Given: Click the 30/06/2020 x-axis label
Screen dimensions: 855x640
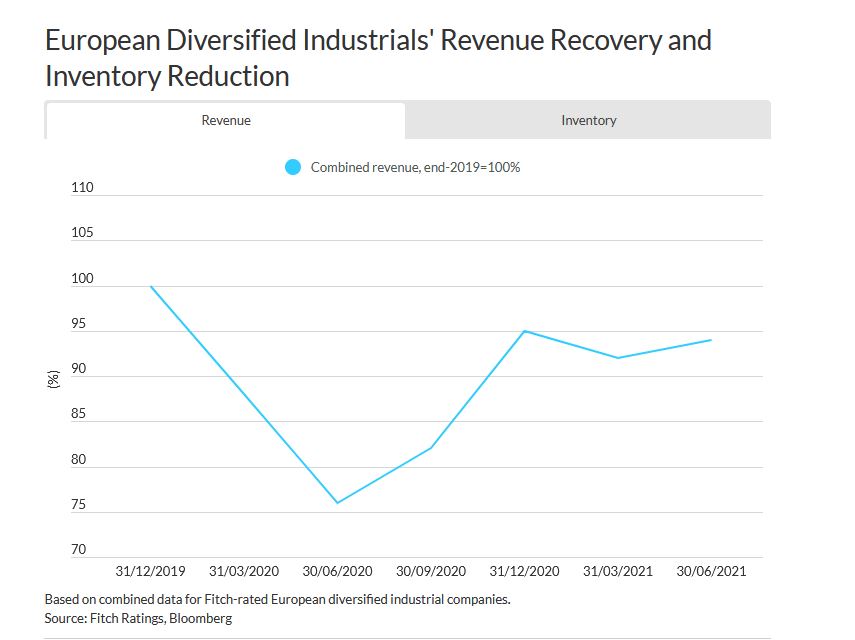Looking at the screenshot, I should [x=337, y=571].
